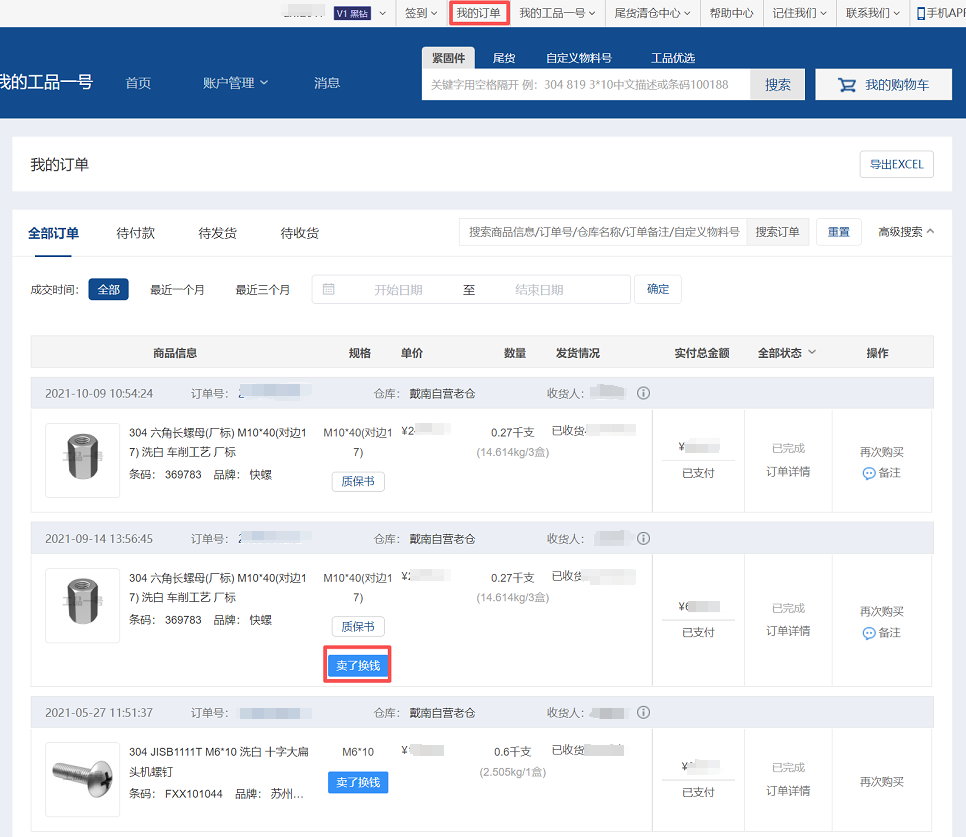Click the 备注 chat icon in second order
Image resolution: width=966 pixels, height=837 pixels.
click(x=868, y=633)
